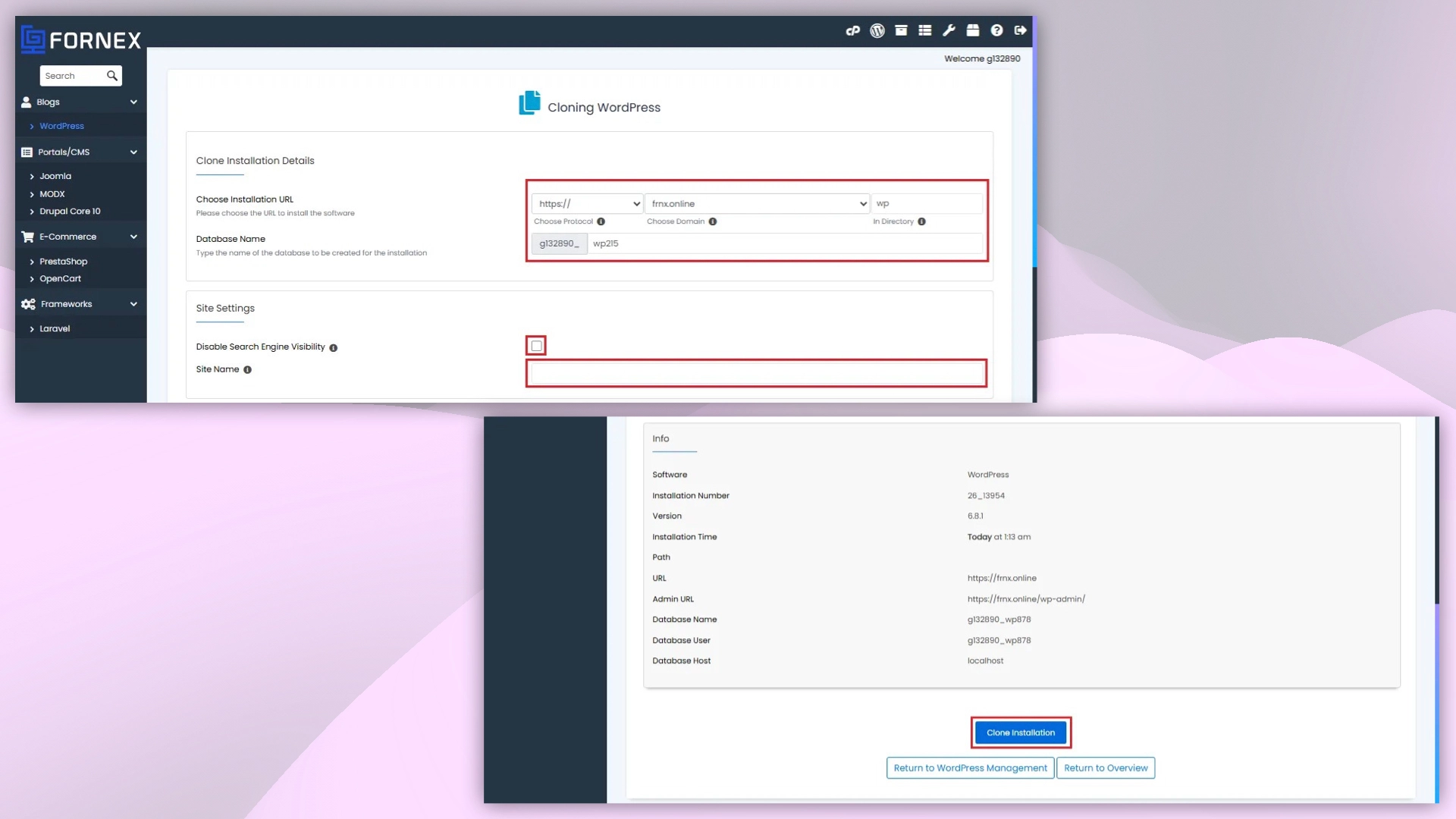Click the search magnifier in the sidebar

coord(112,75)
